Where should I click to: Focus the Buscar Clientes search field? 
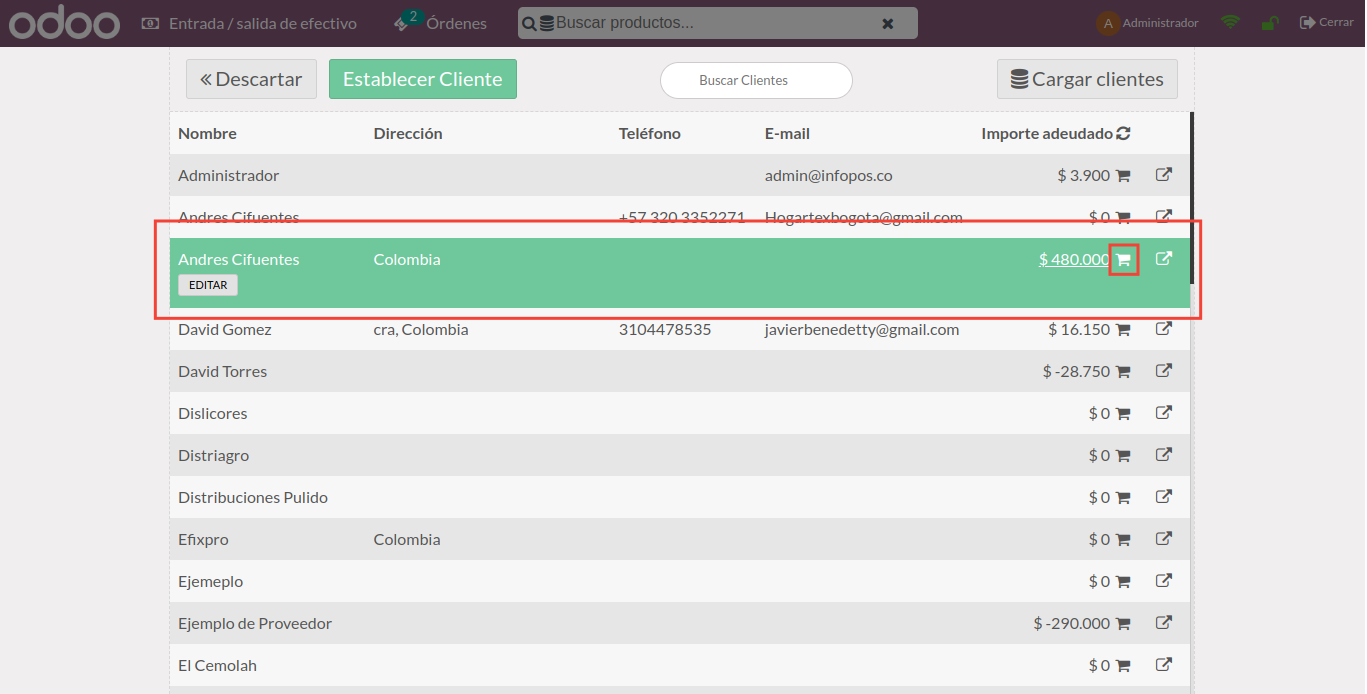(x=756, y=80)
